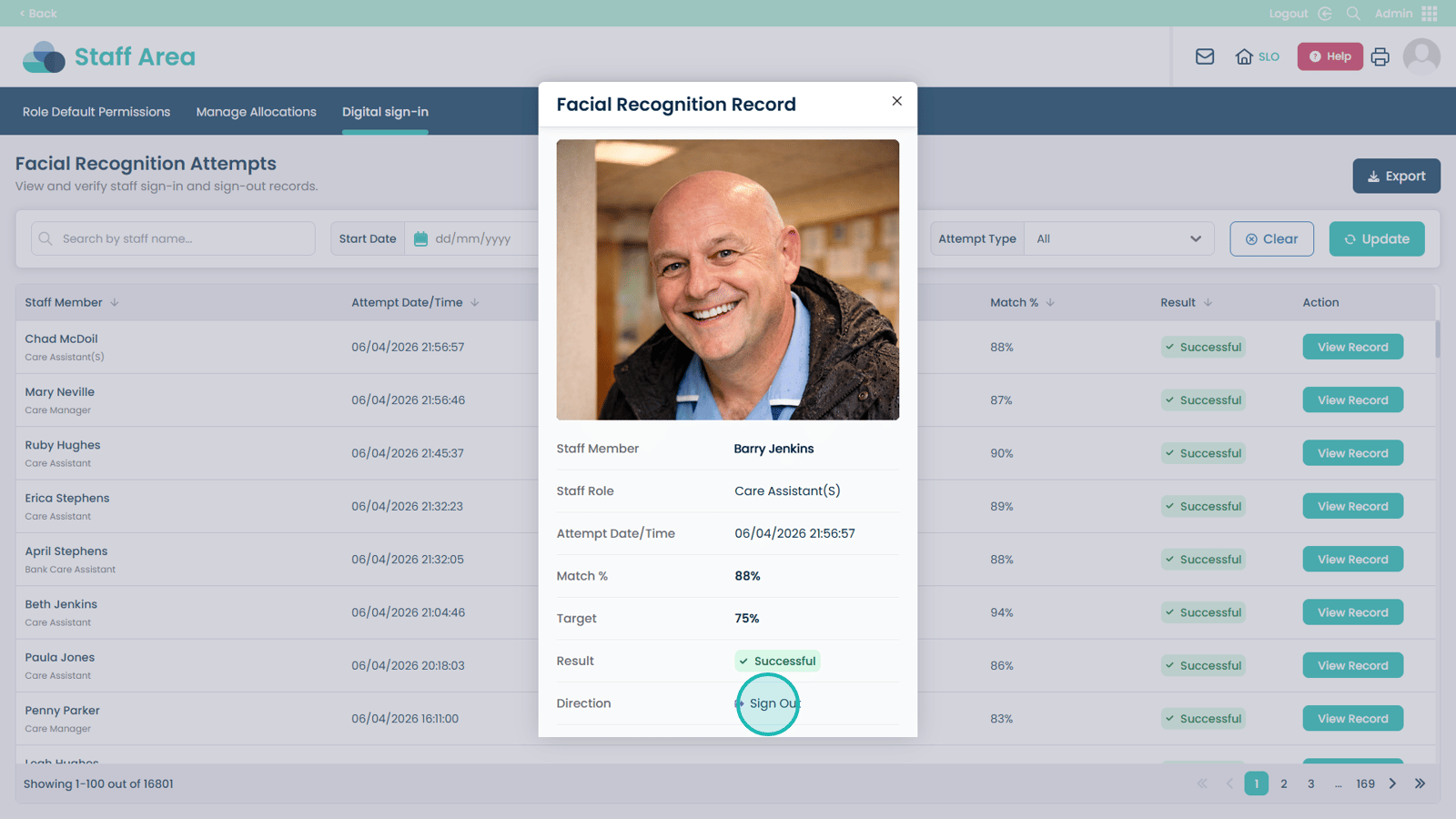1456x819 pixels.
Task: Switch to Manage Allocations tab
Action: coord(256,112)
